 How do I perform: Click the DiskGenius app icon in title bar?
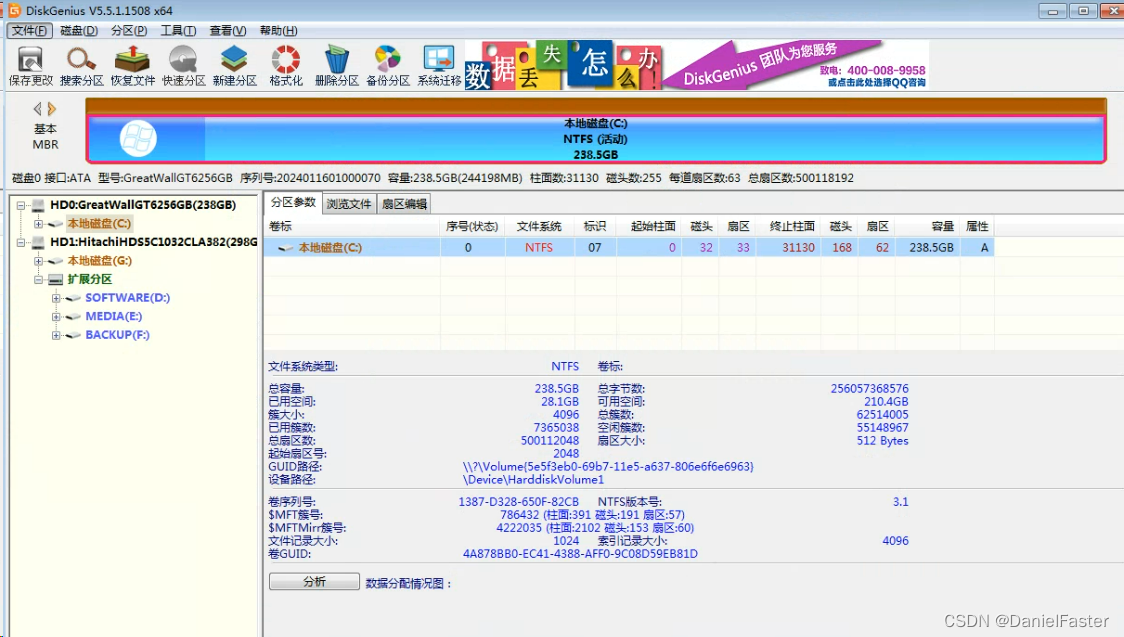14,11
